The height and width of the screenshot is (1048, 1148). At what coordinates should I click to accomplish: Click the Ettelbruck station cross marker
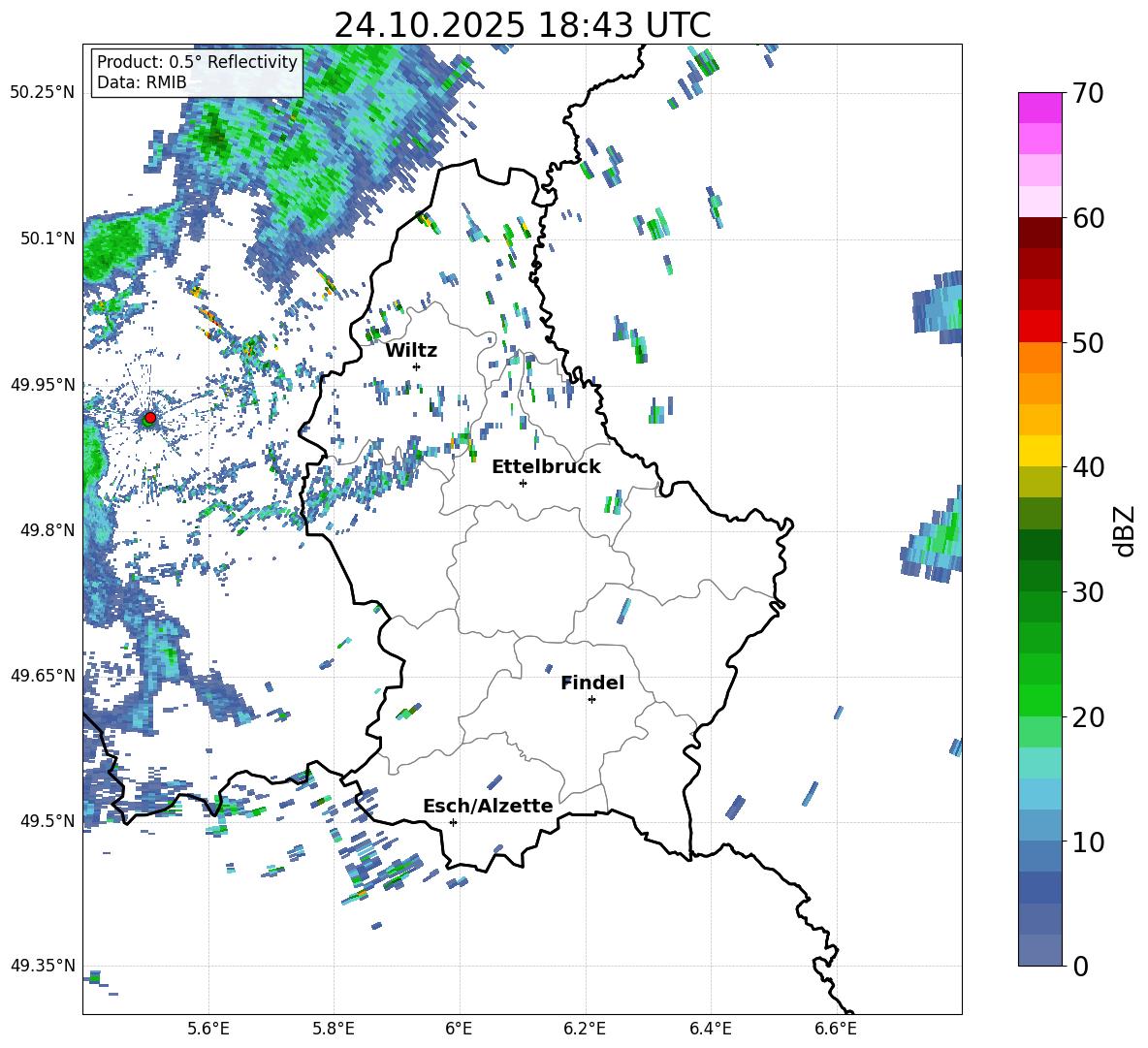click(523, 483)
